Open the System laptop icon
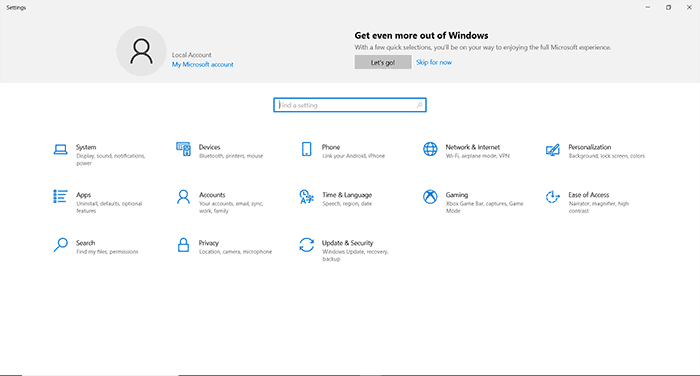The height and width of the screenshot is (376, 700). [60, 149]
